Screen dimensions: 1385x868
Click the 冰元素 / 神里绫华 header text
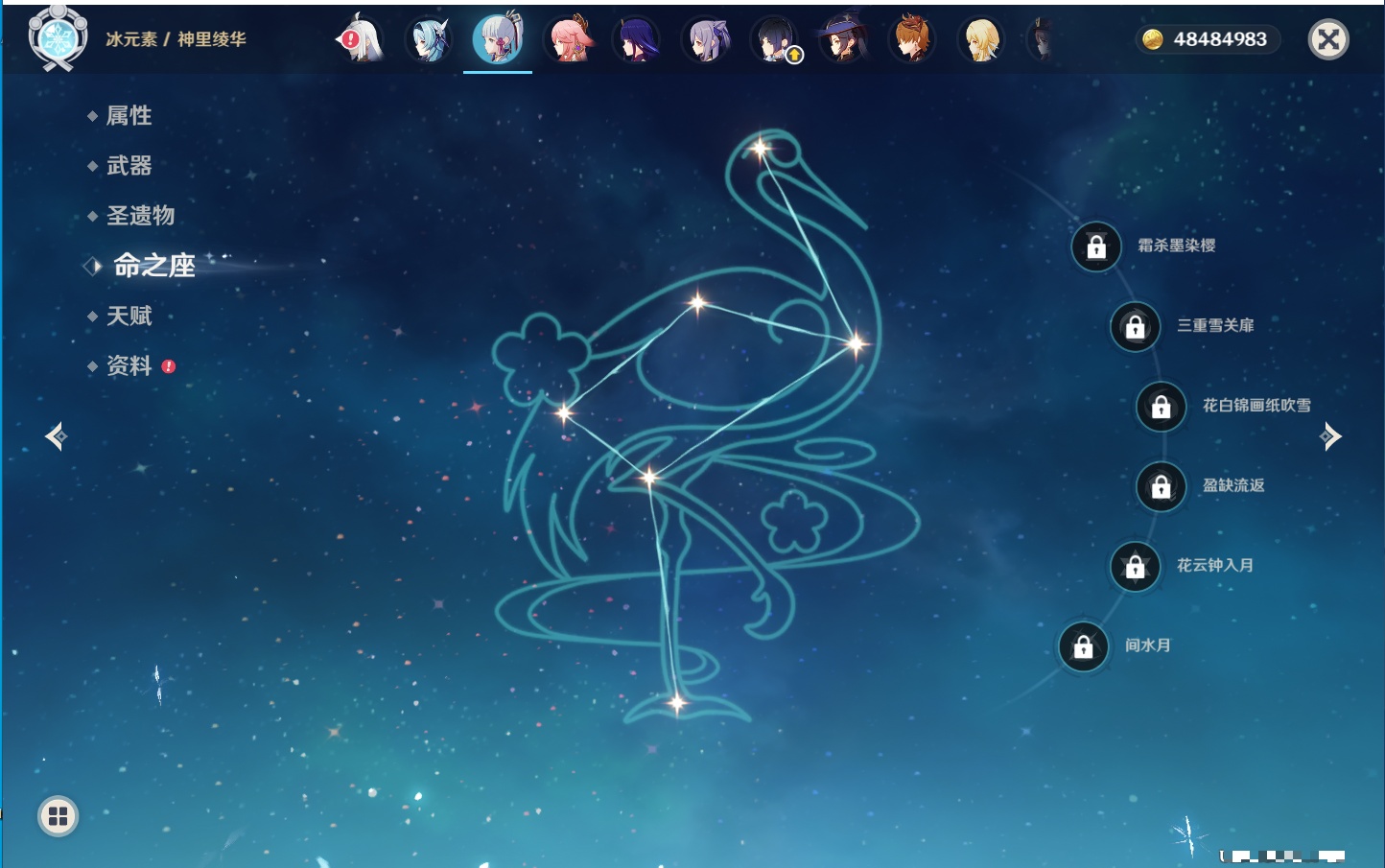point(176,39)
